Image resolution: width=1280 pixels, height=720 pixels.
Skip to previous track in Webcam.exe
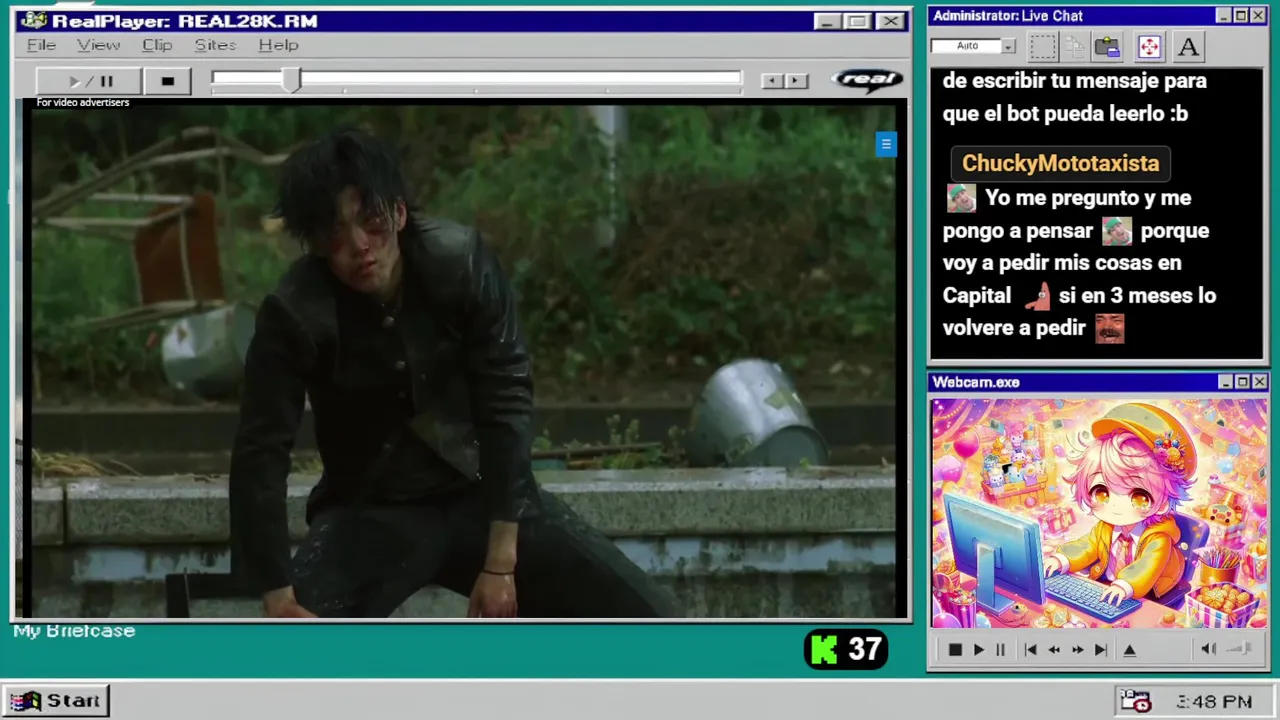point(1030,650)
